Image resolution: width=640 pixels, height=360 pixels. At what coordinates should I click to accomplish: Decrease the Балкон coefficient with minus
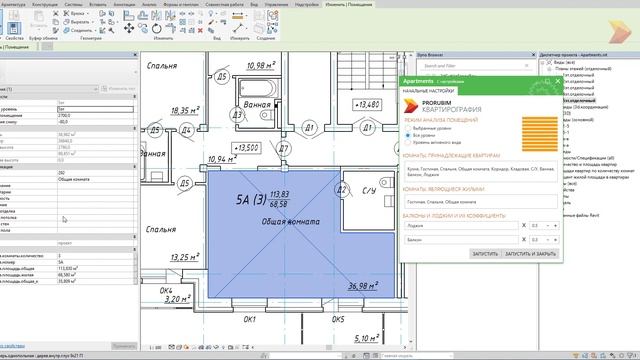(548, 240)
